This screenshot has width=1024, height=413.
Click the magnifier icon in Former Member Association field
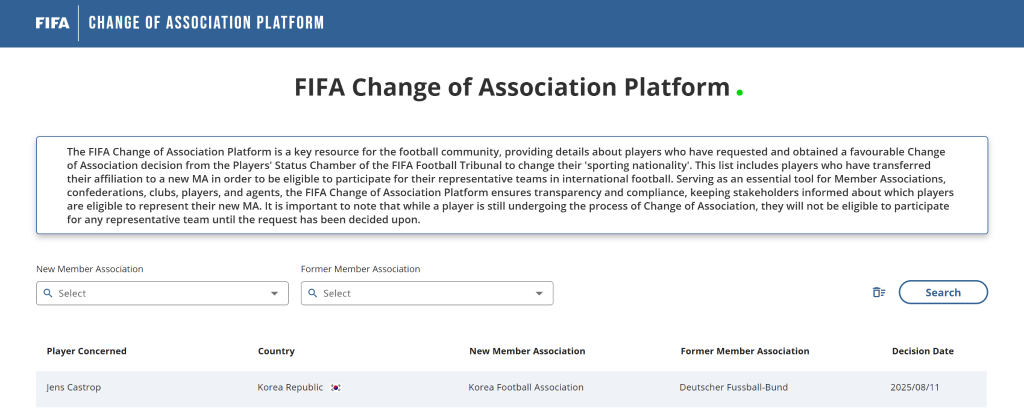point(312,293)
